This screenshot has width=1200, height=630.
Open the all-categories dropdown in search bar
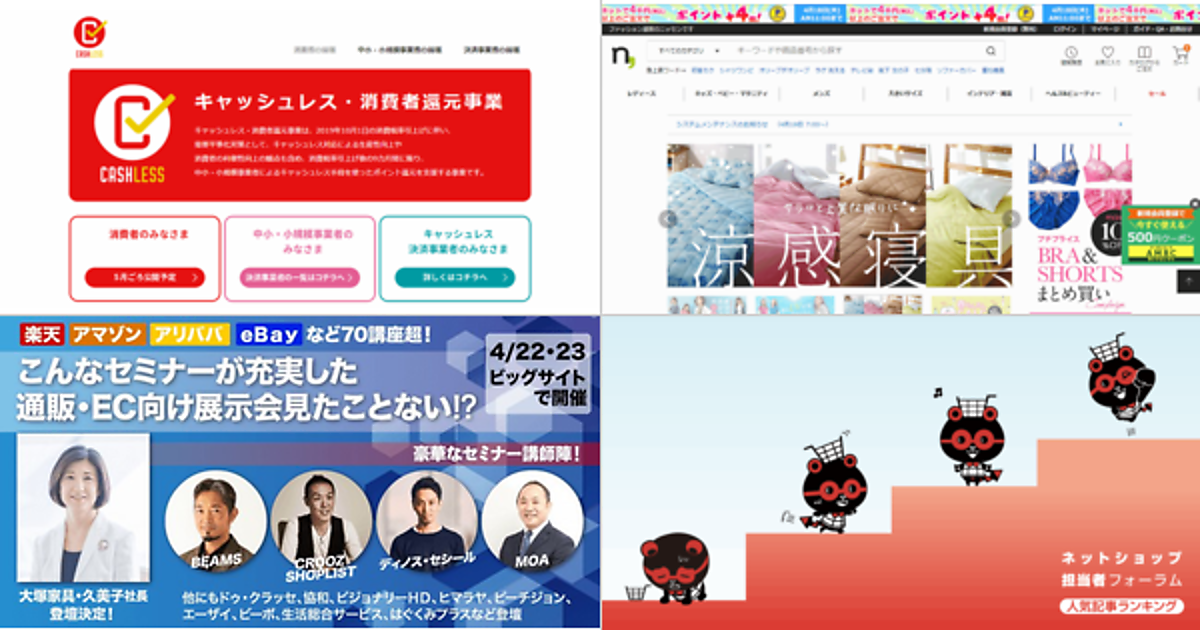[x=686, y=49]
